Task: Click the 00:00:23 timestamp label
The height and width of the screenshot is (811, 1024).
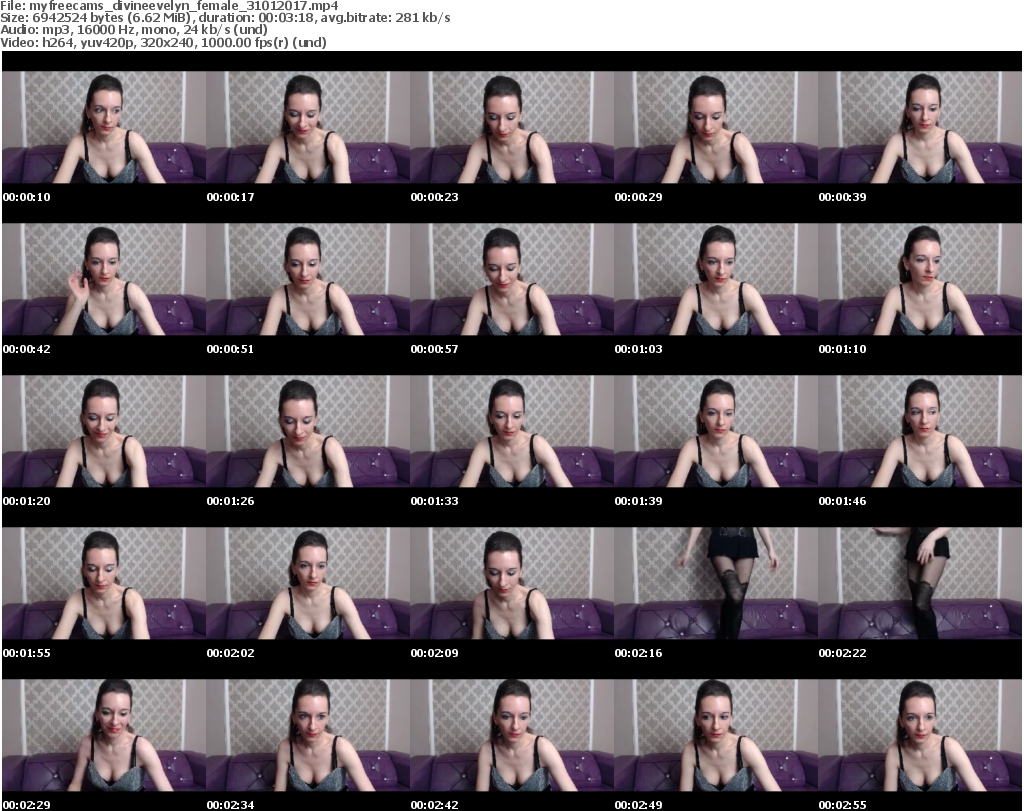Action: click(x=434, y=197)
